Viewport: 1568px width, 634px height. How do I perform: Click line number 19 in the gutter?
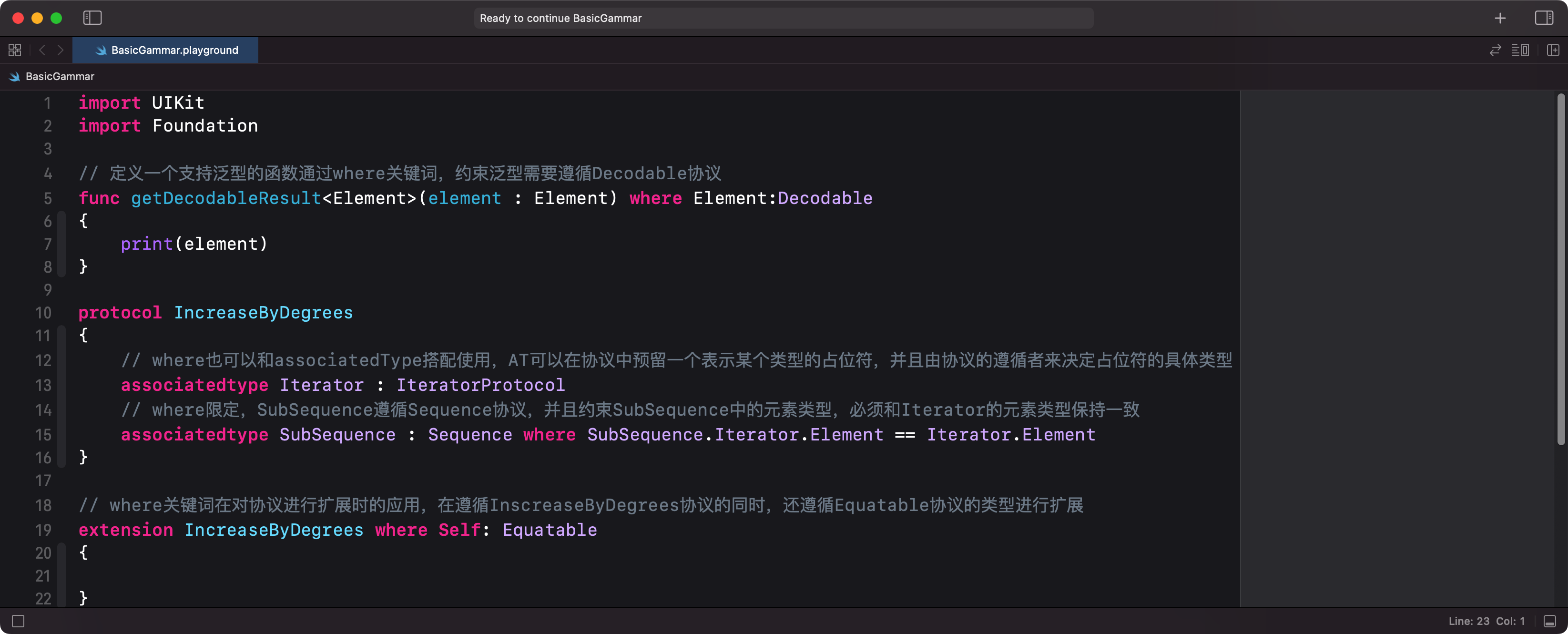pos(43,530)
